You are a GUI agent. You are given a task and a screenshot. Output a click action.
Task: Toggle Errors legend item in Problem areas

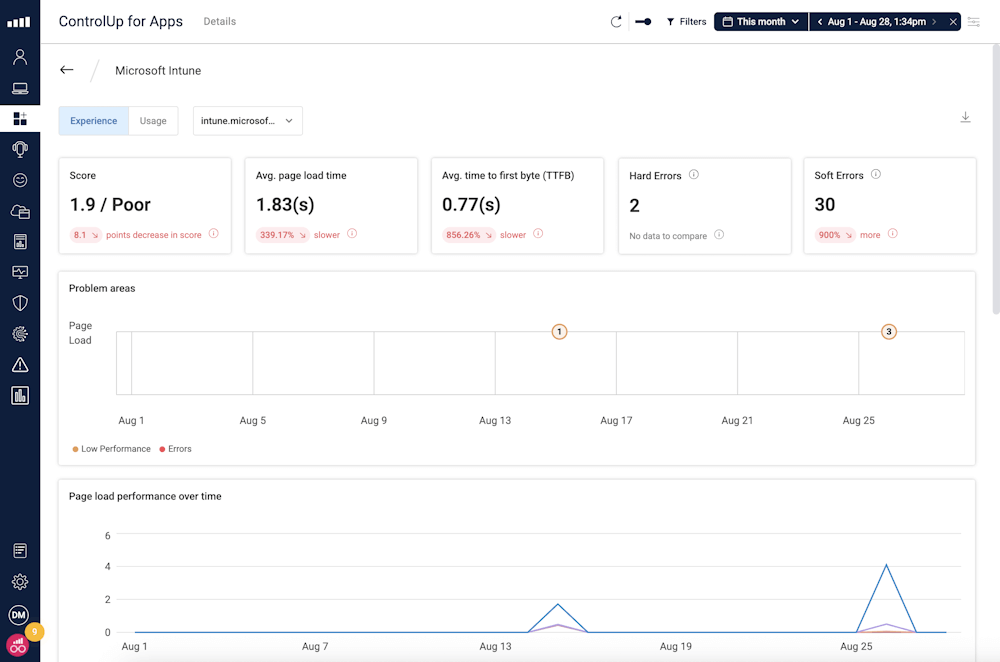(x=175, y=449)
